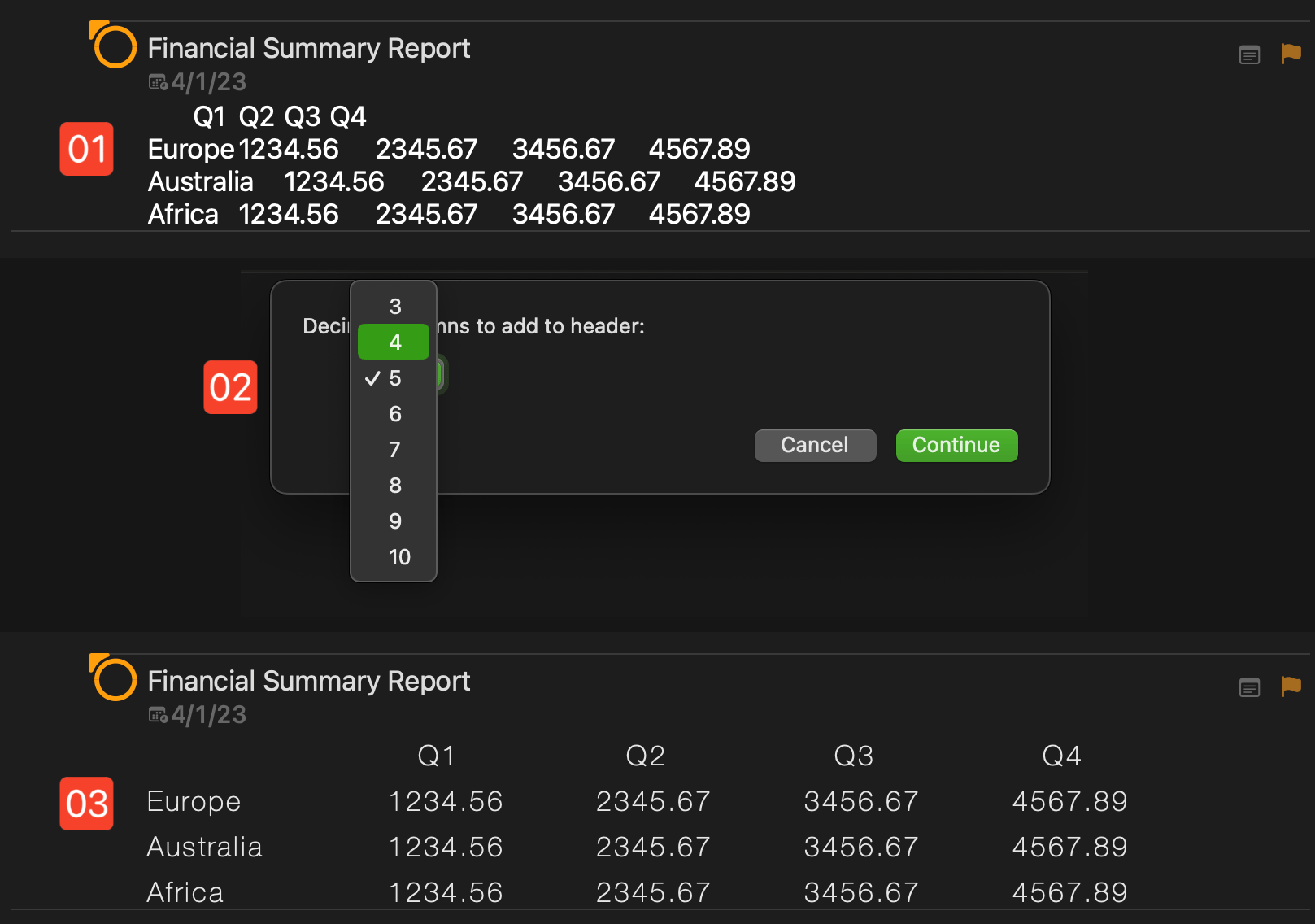Click the Financial Summary Report title above aligned table

pyautogui.click(x=308, y=681)
